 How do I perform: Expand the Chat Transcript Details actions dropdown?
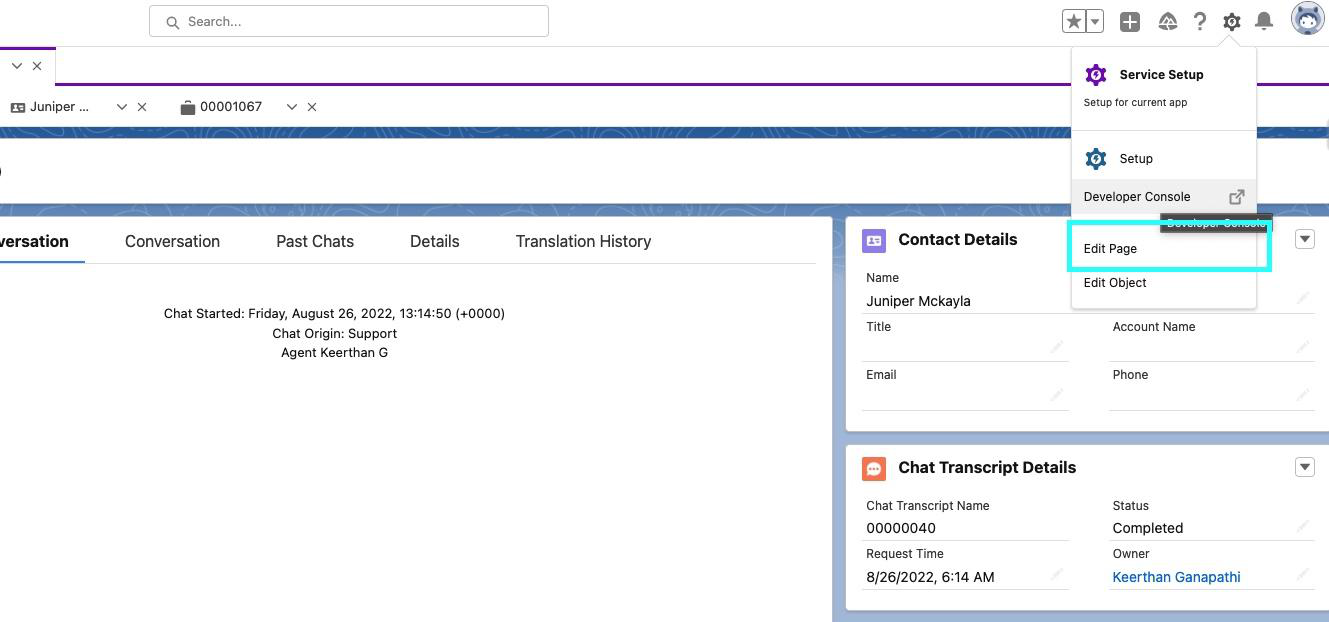[1304, 467]
